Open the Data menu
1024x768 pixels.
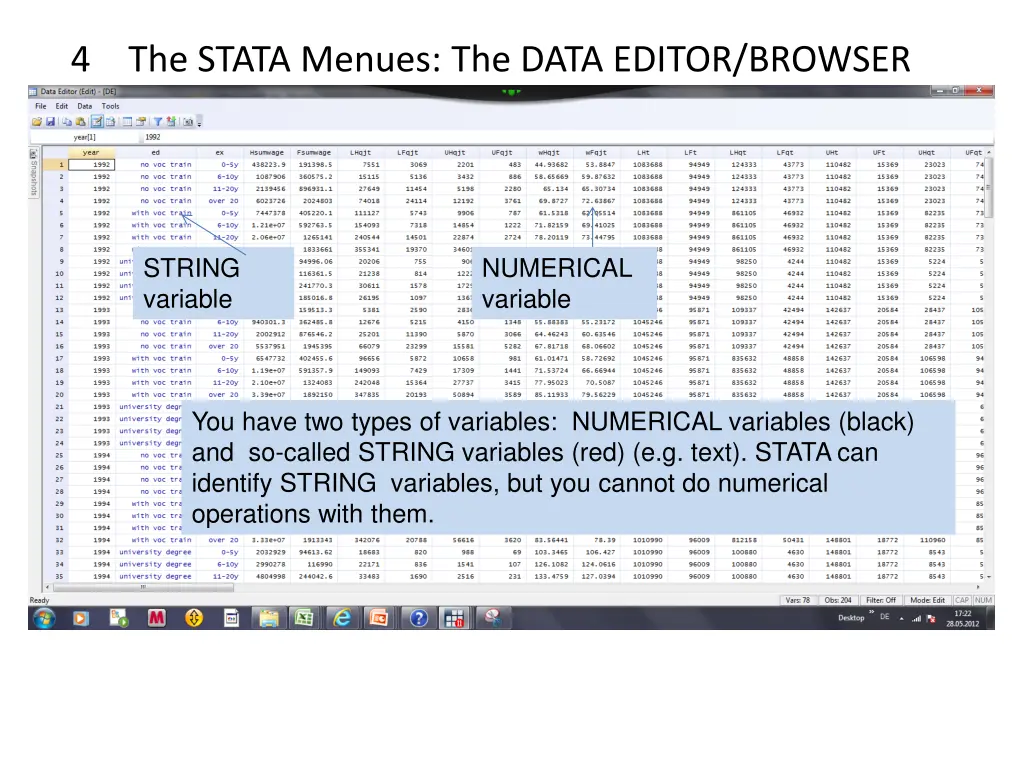click(x=85, y=106)
